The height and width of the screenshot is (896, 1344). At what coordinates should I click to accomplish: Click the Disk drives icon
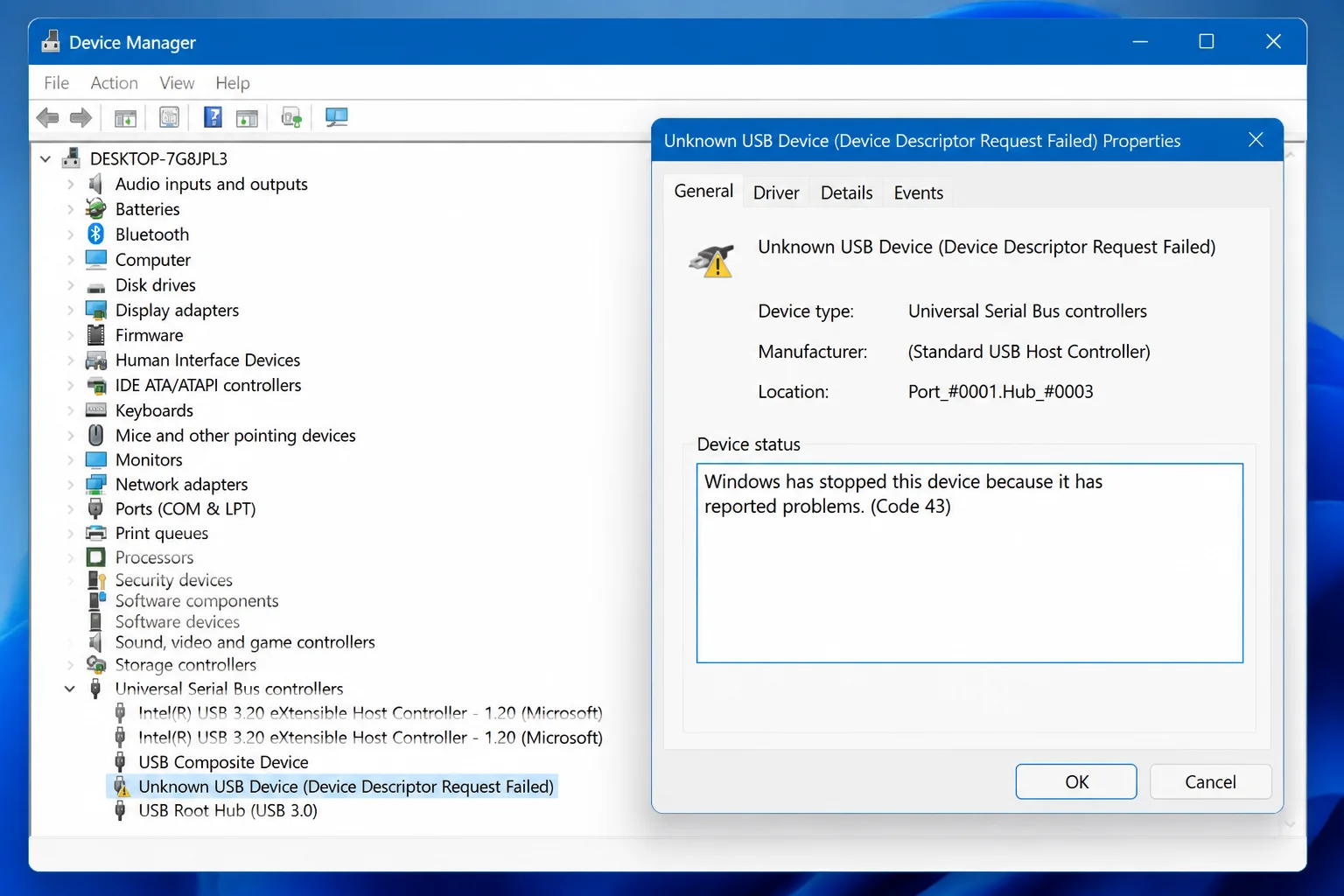(95, 286)
